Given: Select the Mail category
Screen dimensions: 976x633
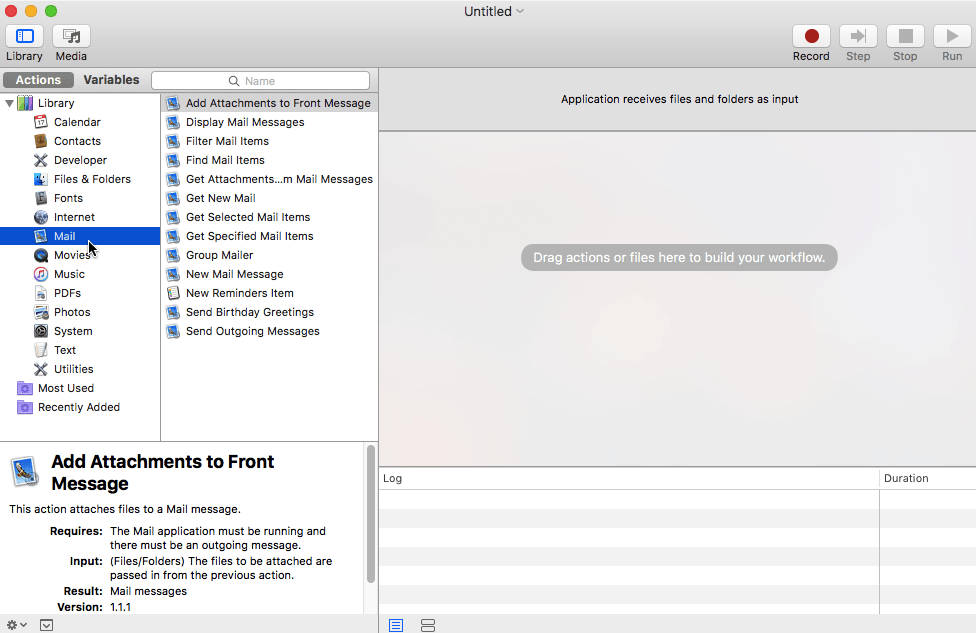Looking at the screenshot, I should tap(80, 236).
